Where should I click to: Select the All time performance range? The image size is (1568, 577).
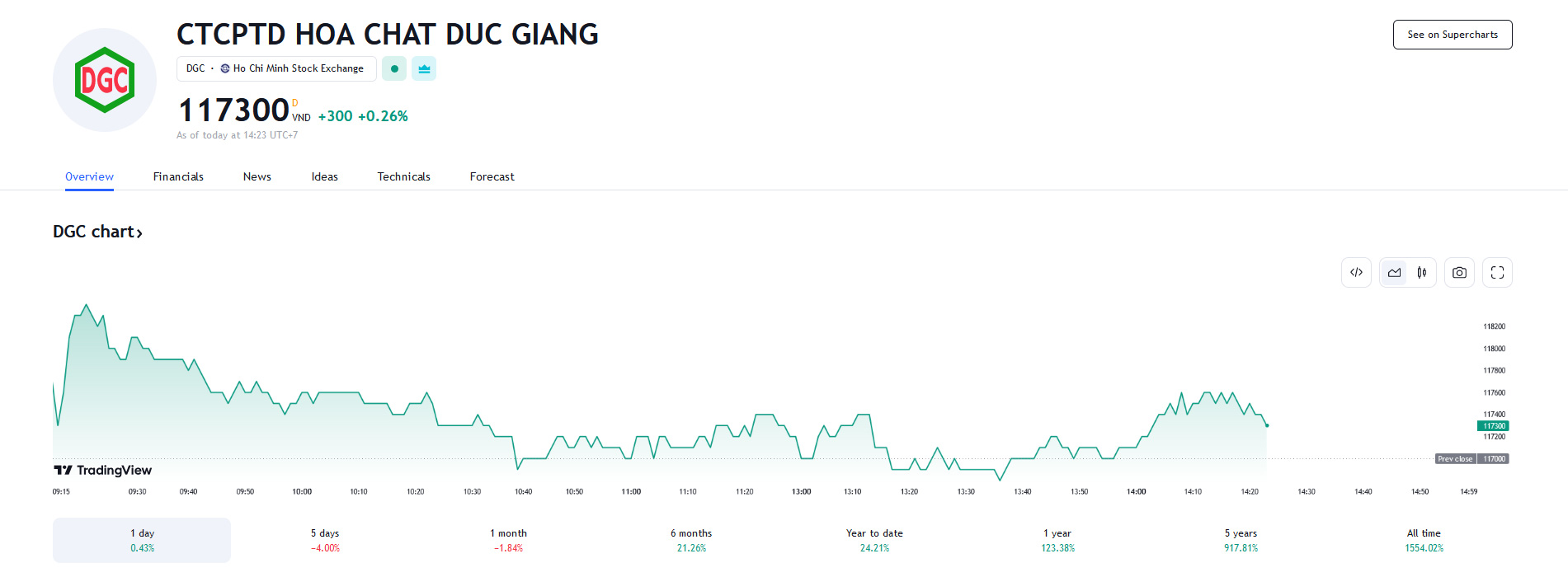click(x=1424, y=540)
